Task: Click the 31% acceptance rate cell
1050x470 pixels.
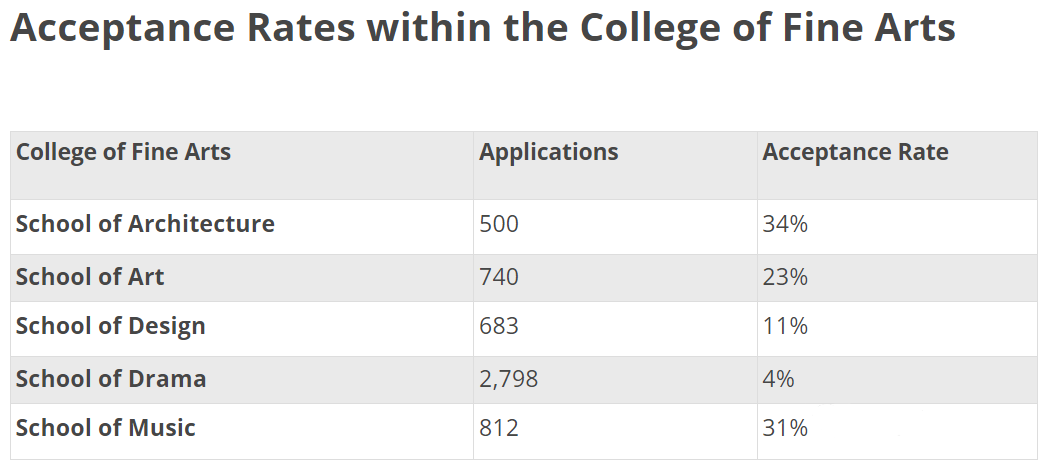Action: click(785, 429)
